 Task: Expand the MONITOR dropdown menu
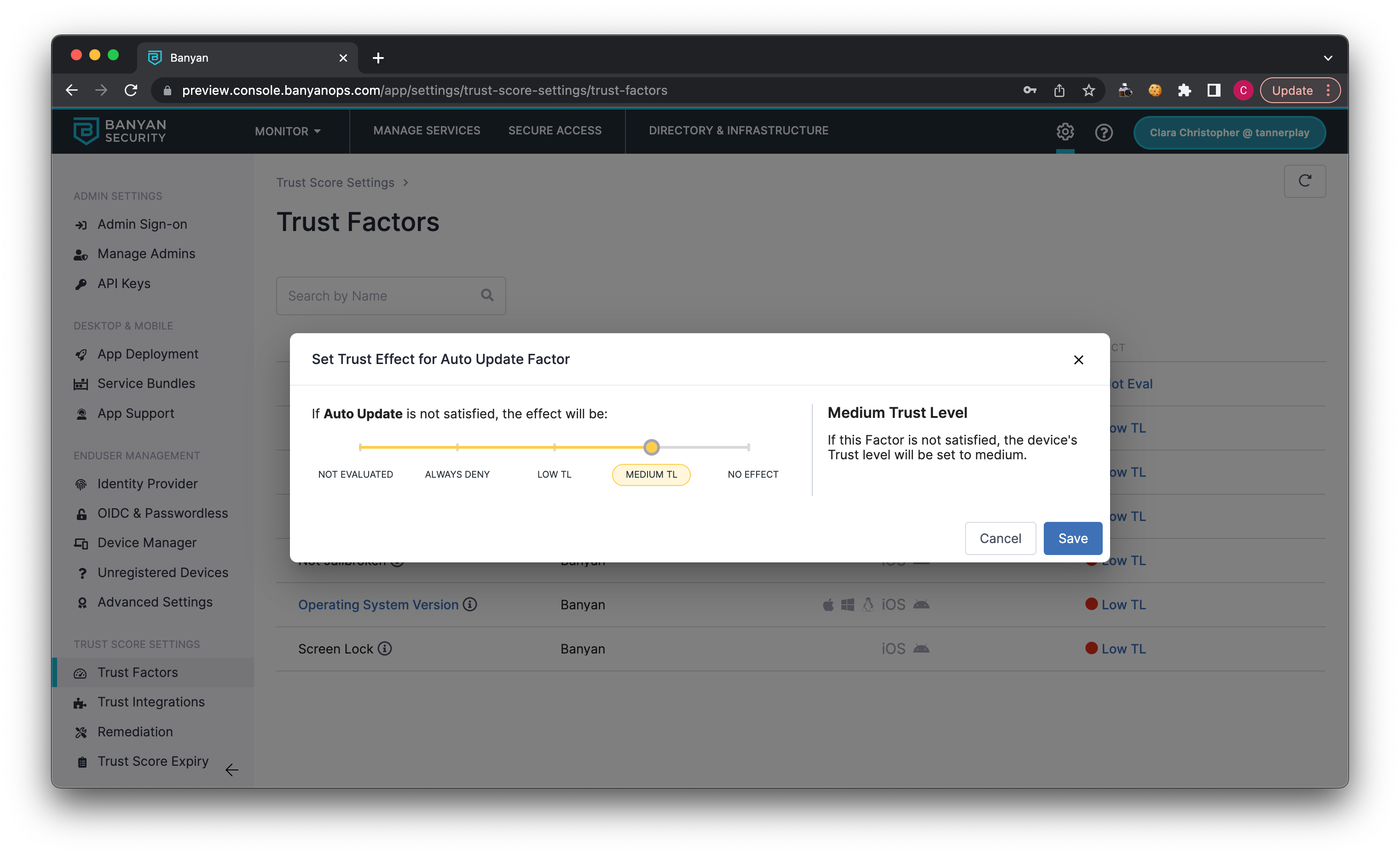tap(288, 131)
